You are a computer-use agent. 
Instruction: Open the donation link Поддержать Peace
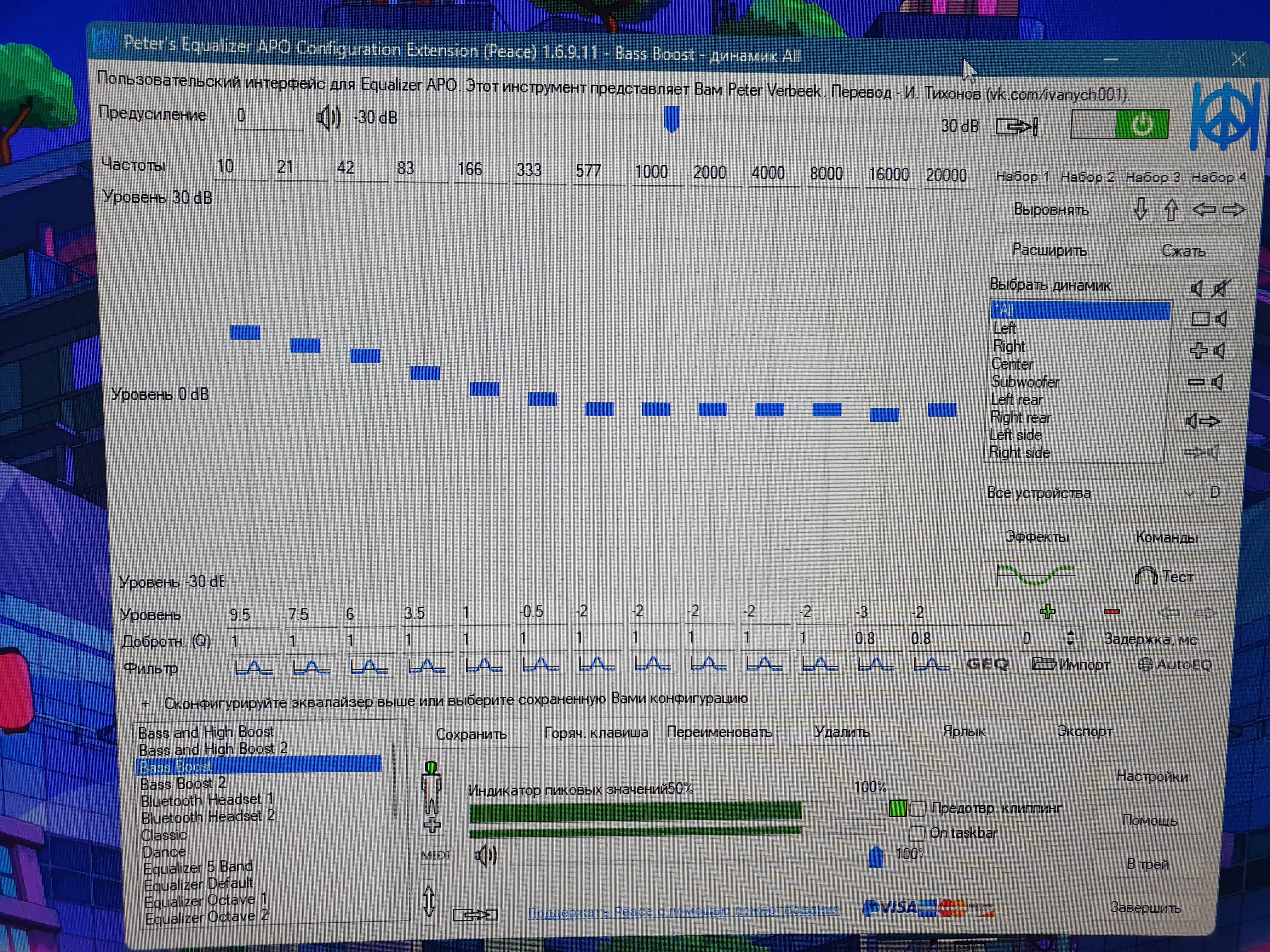pos(683,911)
